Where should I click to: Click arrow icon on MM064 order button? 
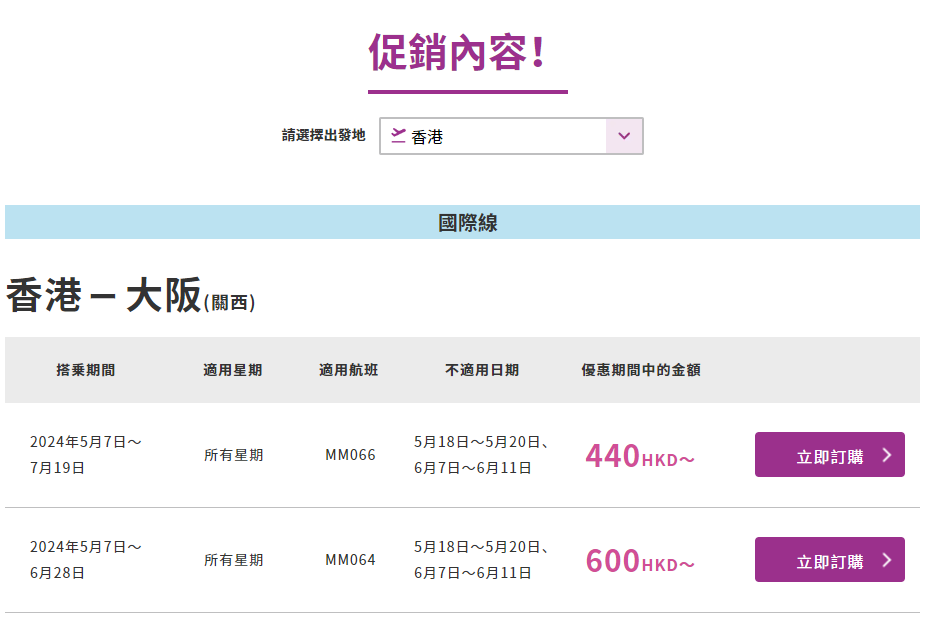pos(886,560)
